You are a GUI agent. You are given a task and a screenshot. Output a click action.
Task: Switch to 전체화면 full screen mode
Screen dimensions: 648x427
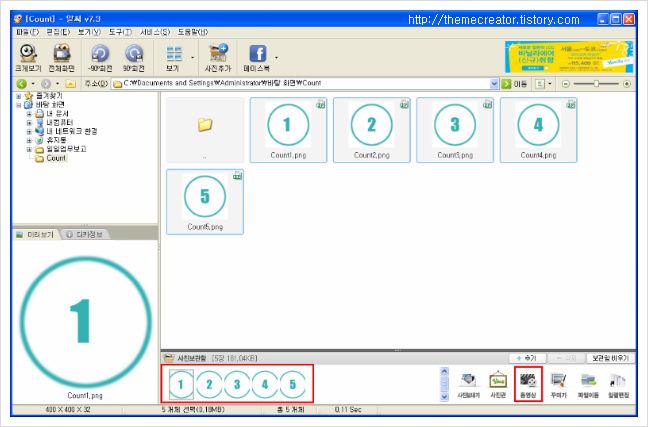tap(62, 57)
